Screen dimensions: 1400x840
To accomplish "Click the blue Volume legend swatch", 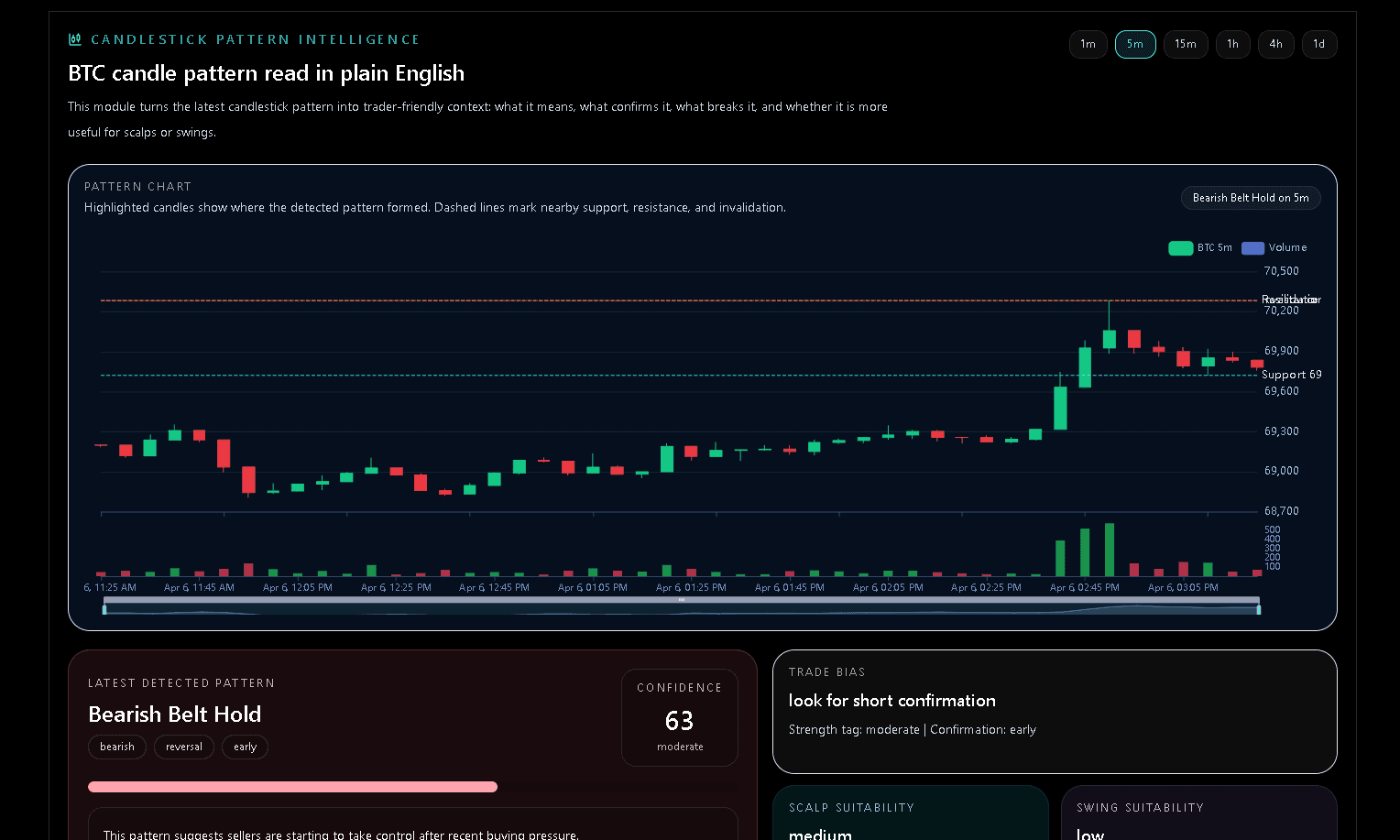I will click(1252, 247).
